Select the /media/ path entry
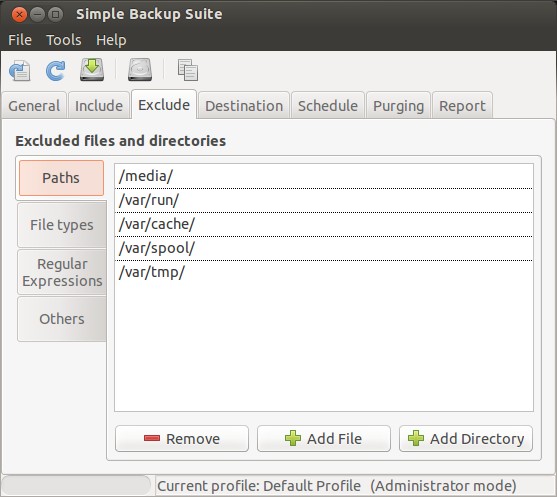This screenshot has height=497, width=557. click(324, 176)
